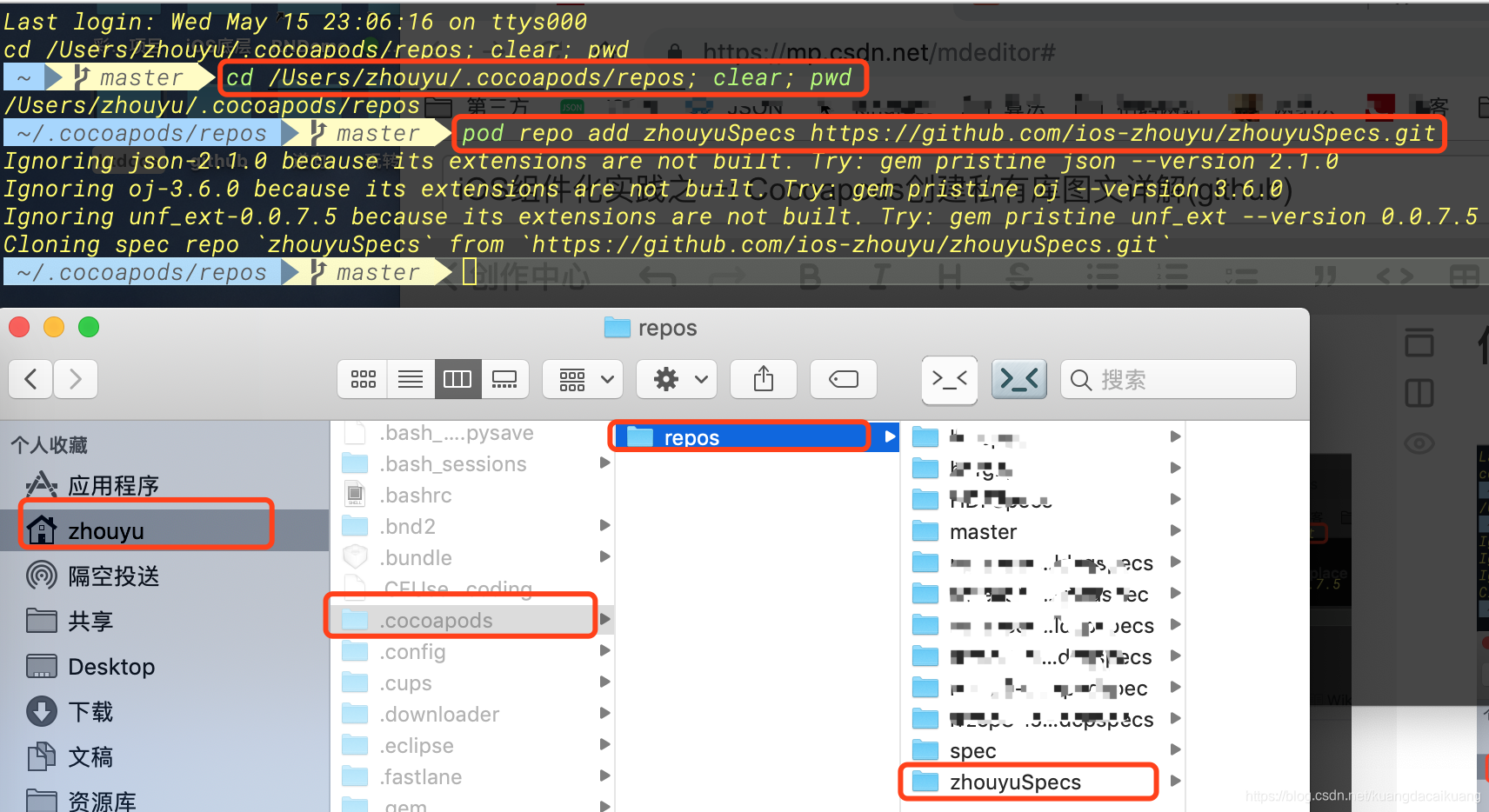Expand the .bash_sessions folder arrow
Image resolution: width=1489 pixels, height=812 pixels.
pyautogui.click(x=604, y=463)
